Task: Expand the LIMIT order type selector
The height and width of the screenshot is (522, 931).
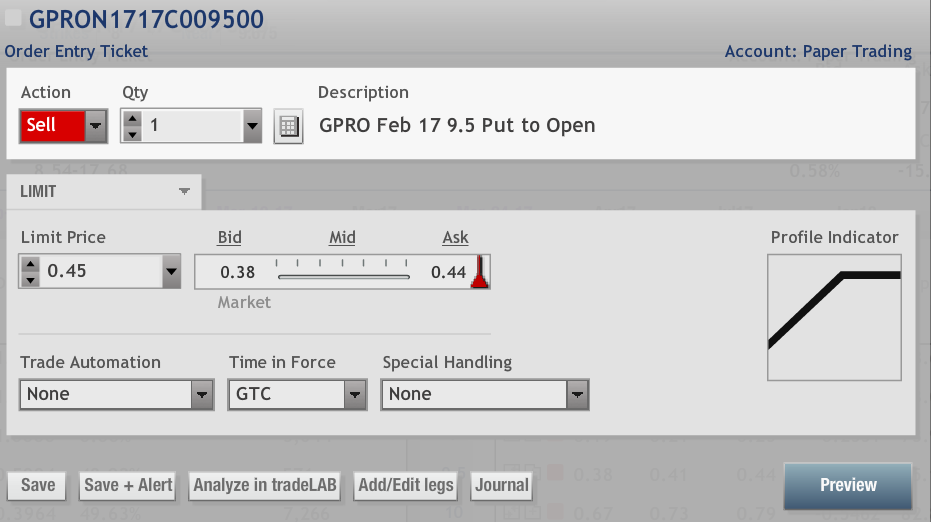Action: pos(184,191)
